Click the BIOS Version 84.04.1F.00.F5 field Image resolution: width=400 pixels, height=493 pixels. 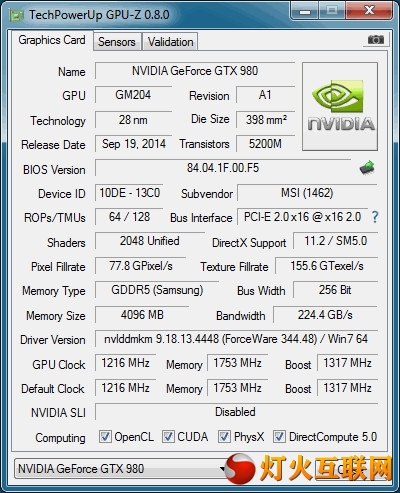[x=223, y=168]
